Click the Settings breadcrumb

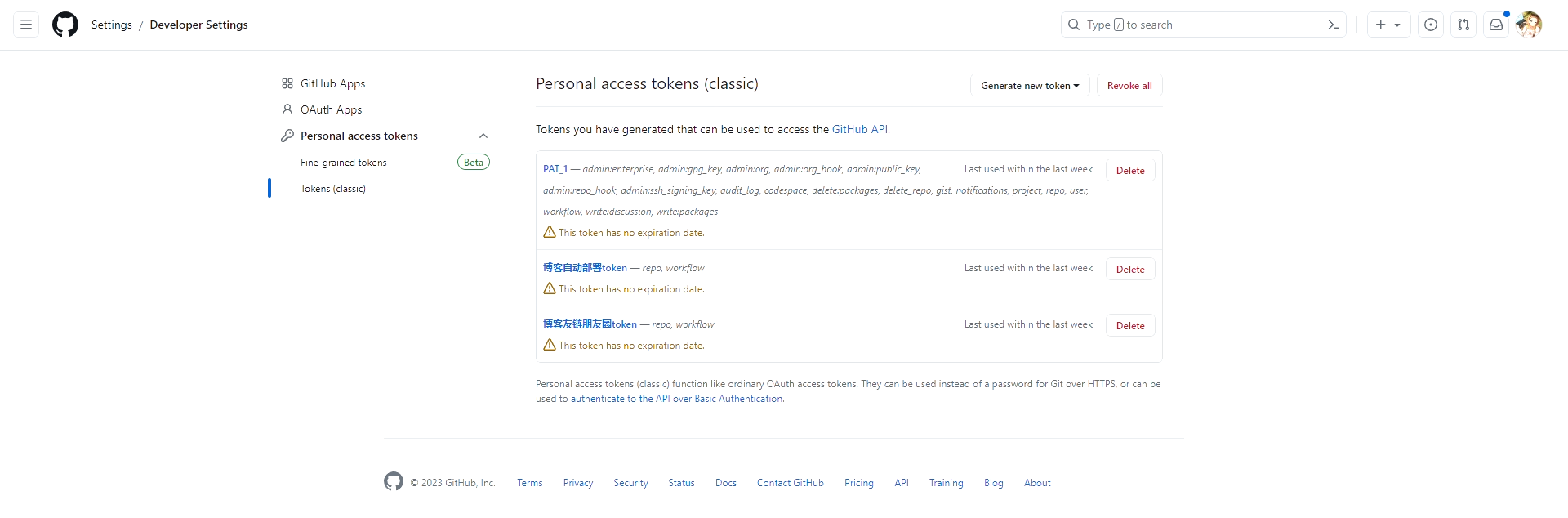point(111,25)
